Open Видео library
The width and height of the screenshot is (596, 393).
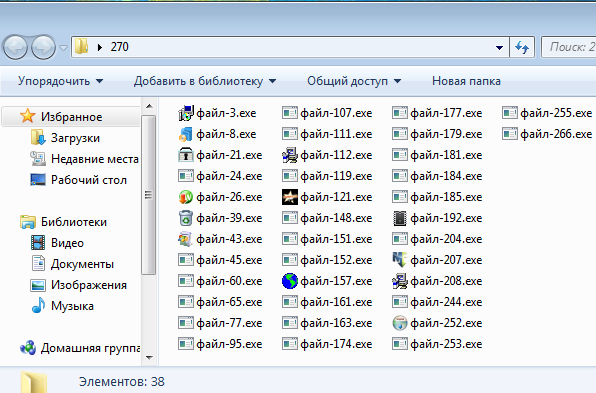tap(67, 243)
